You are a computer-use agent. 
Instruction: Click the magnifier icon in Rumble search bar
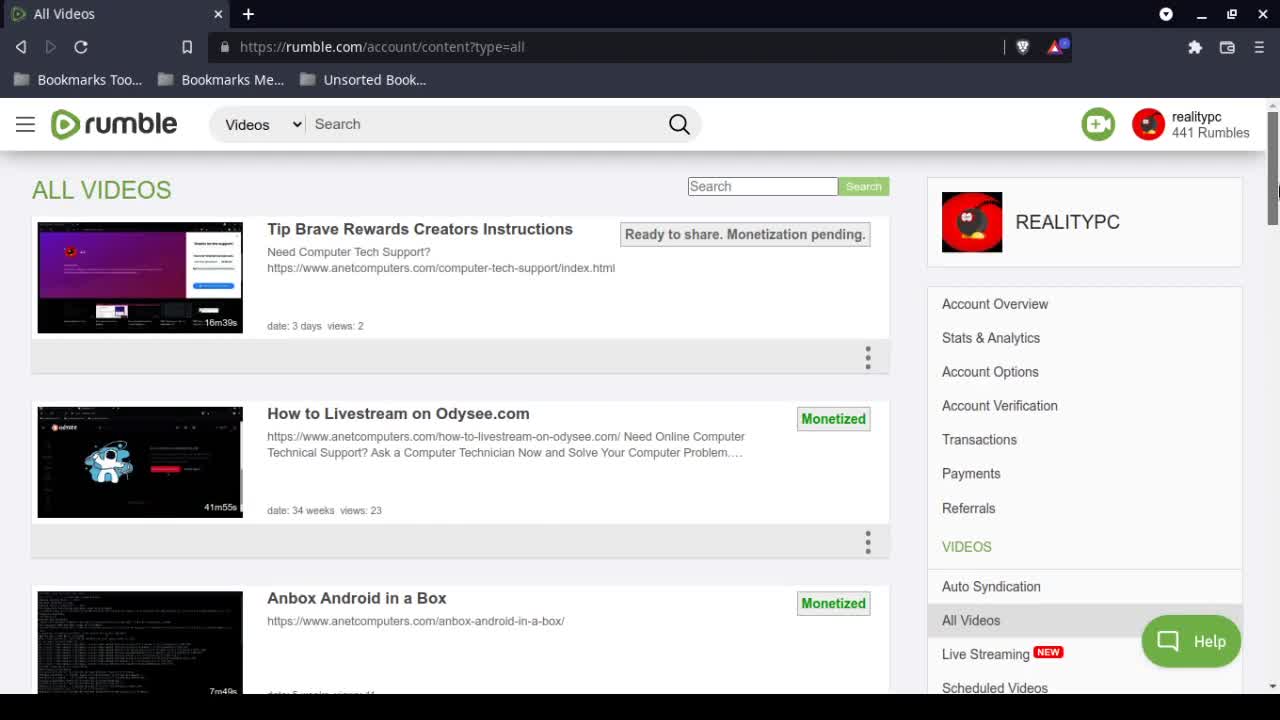pos(679,124)
